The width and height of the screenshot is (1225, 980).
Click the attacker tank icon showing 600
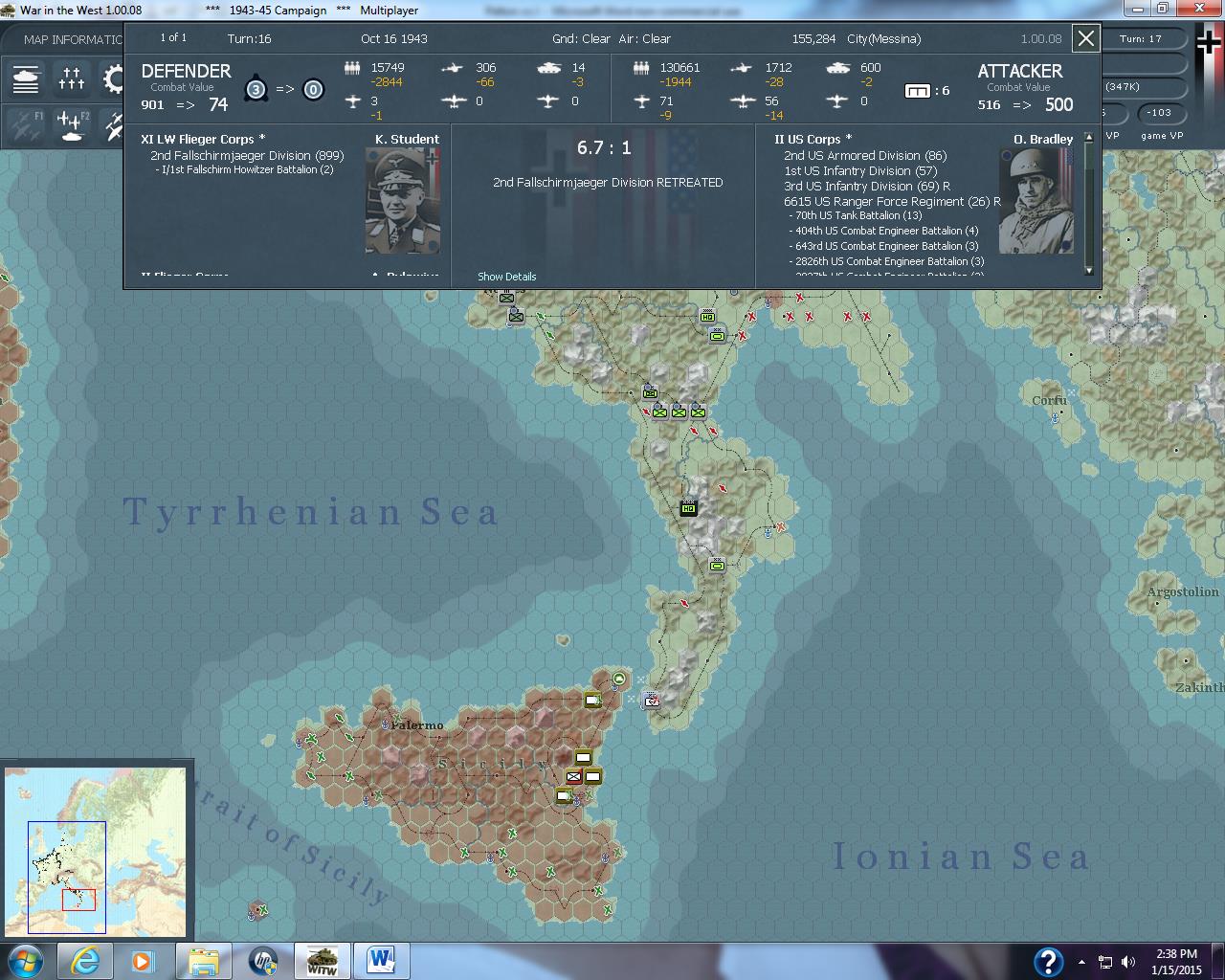coord(837,68)
